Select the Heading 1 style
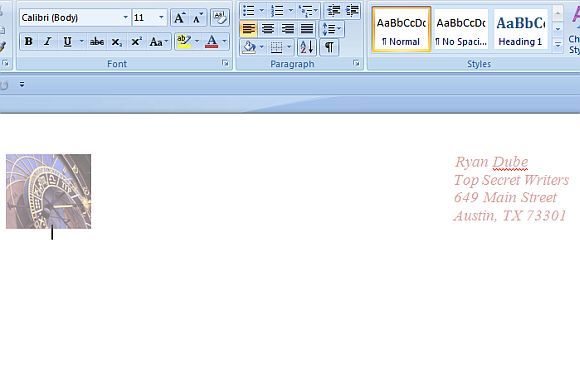The width and height of the screenshot is (580, 392). click(x=520, y=29)
